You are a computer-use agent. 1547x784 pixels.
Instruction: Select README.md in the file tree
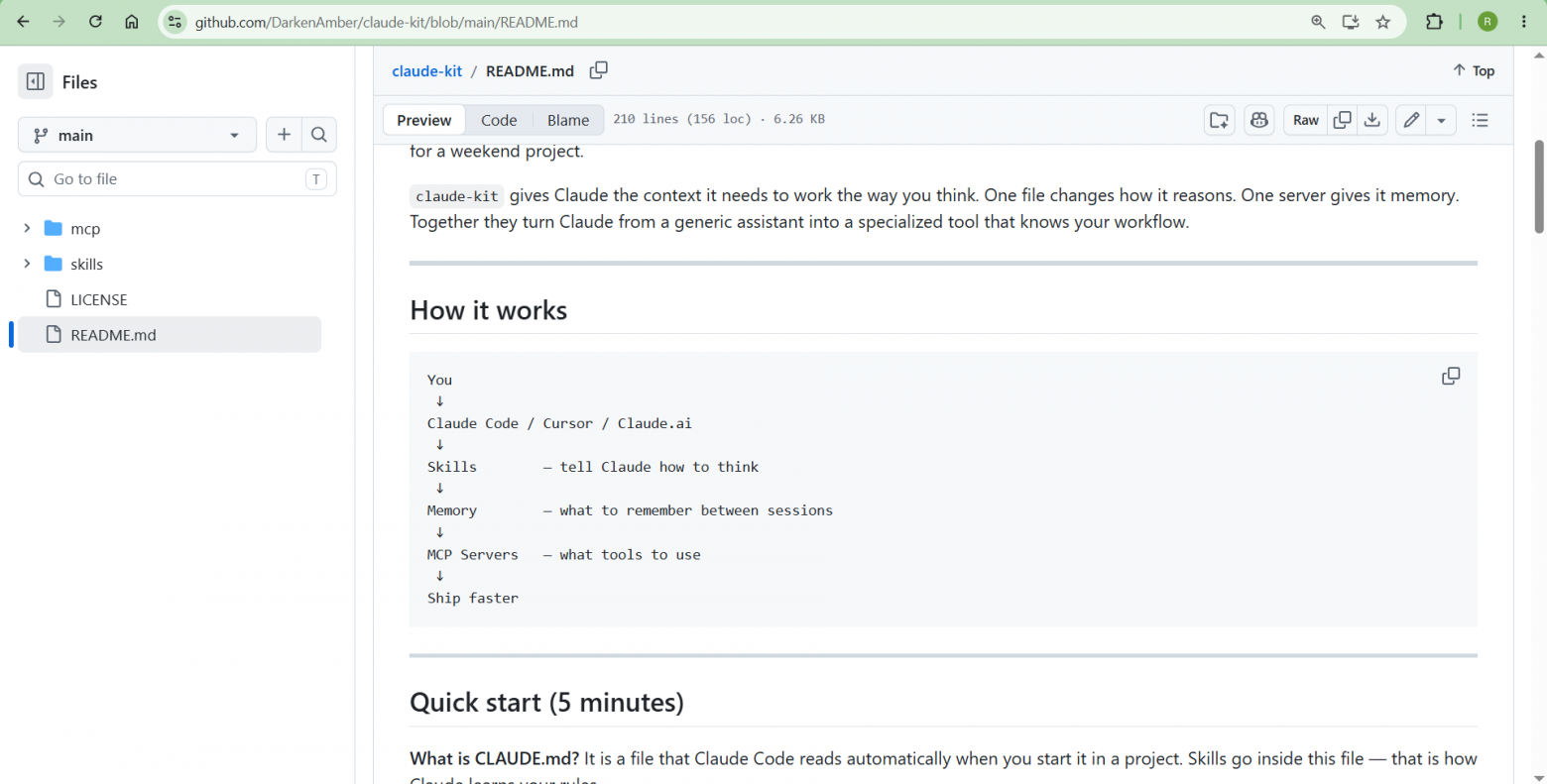tap(170, 335)
